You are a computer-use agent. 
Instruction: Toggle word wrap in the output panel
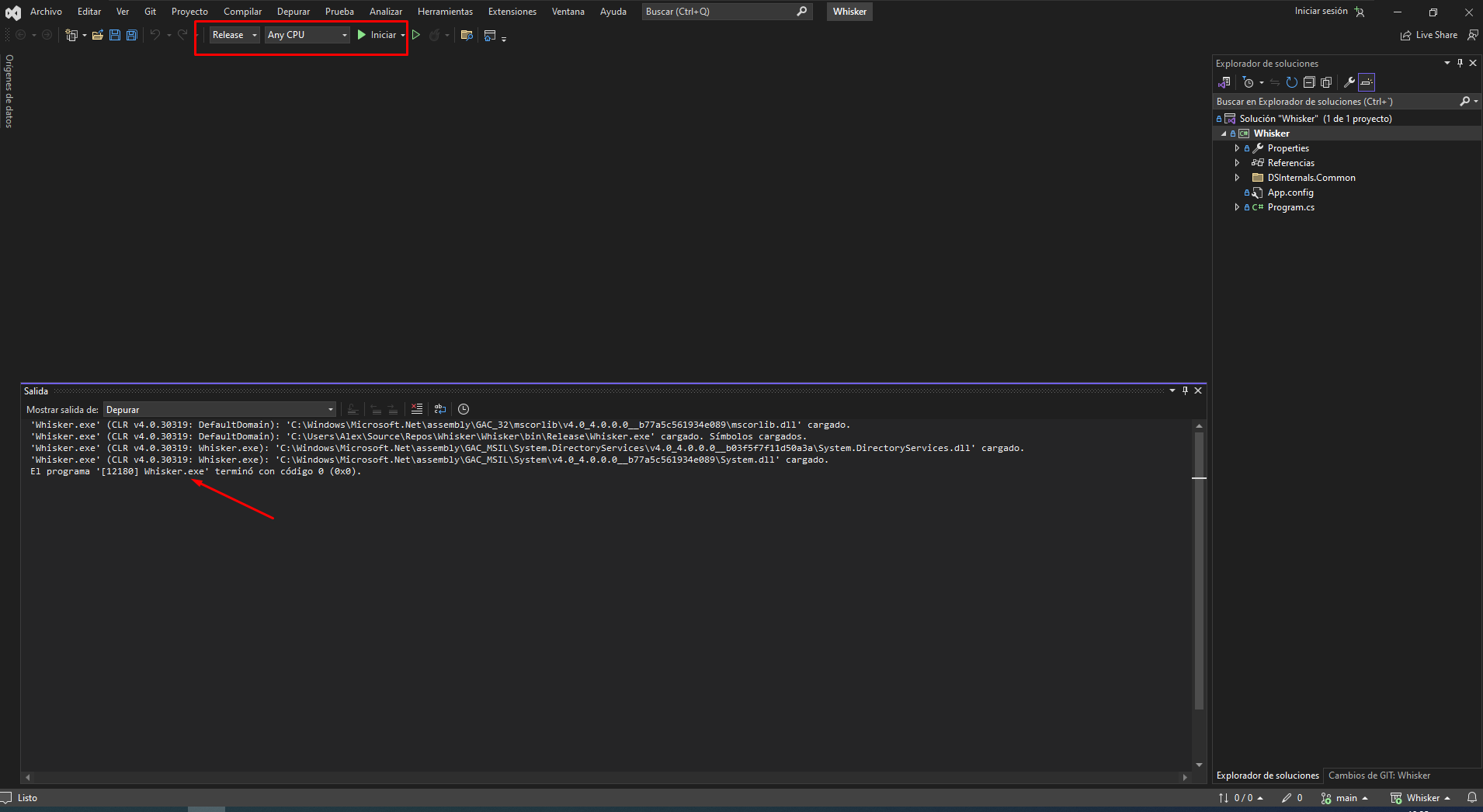(440, 409)
